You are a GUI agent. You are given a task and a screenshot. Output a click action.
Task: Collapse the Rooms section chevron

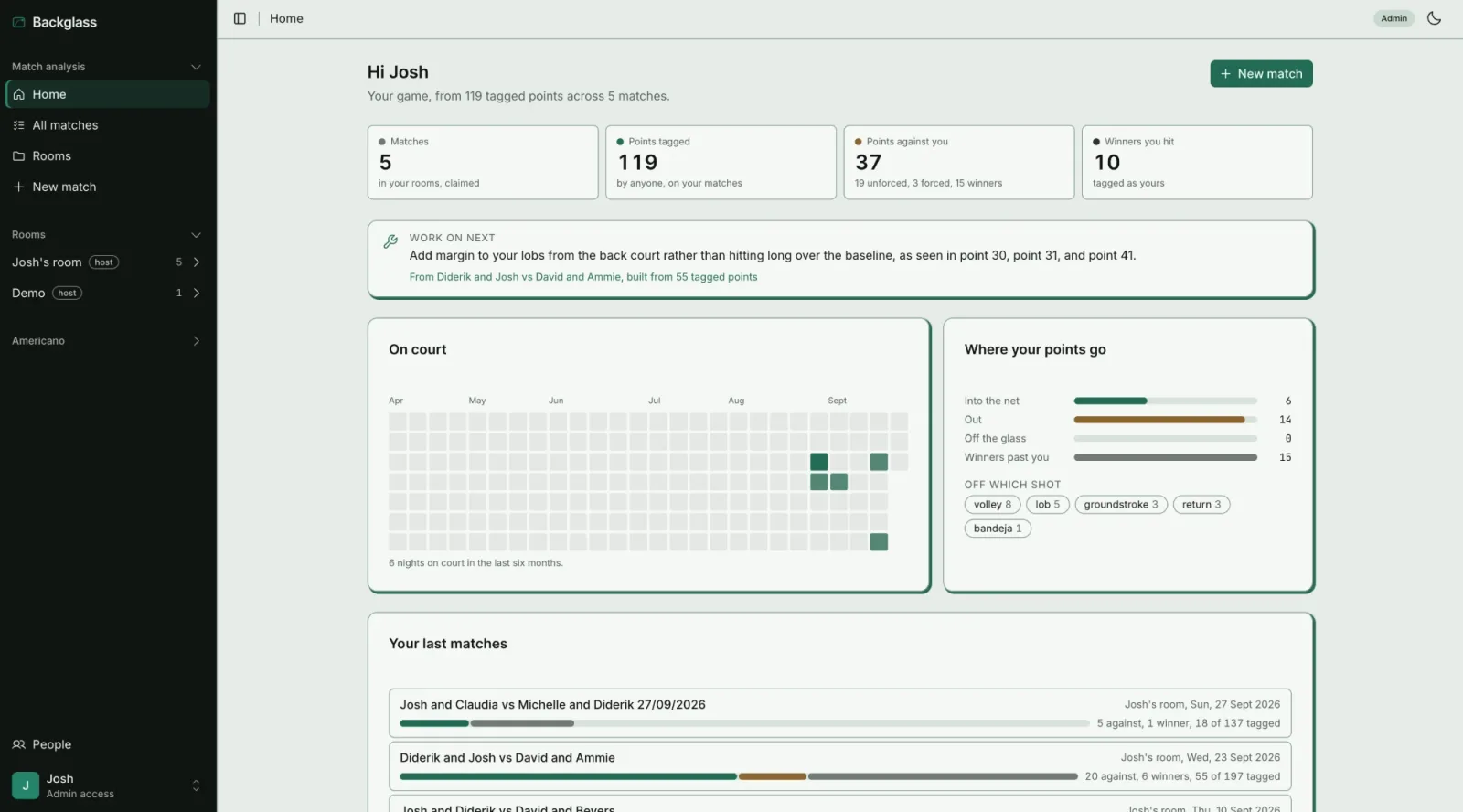point(196,235)
